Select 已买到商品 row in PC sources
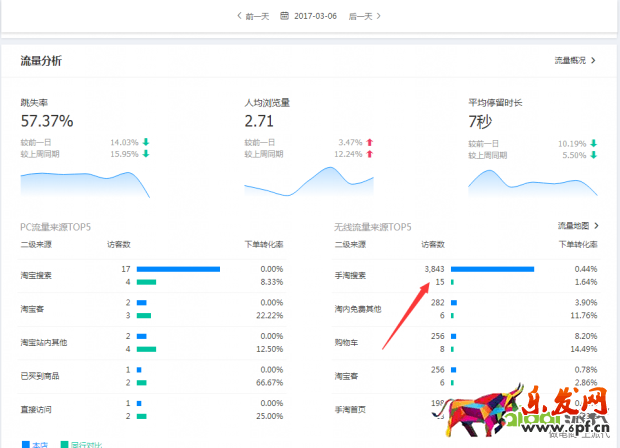Image resolution: width=620 pixels, height=448 pixels. click(x=152, y=376)
